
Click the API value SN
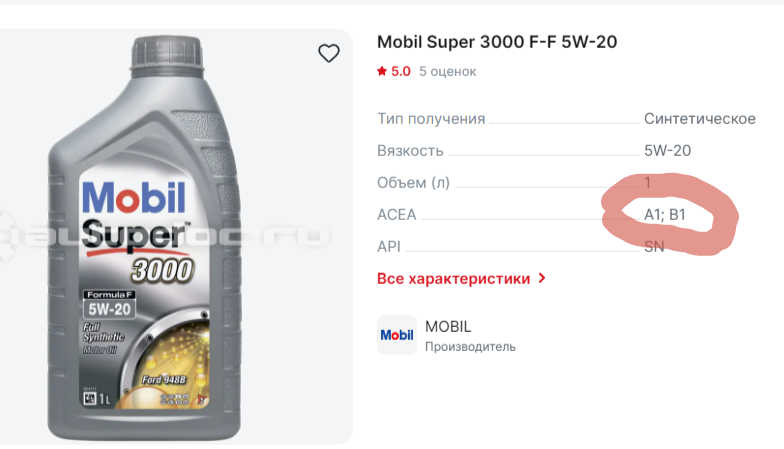tap(654, 247)
